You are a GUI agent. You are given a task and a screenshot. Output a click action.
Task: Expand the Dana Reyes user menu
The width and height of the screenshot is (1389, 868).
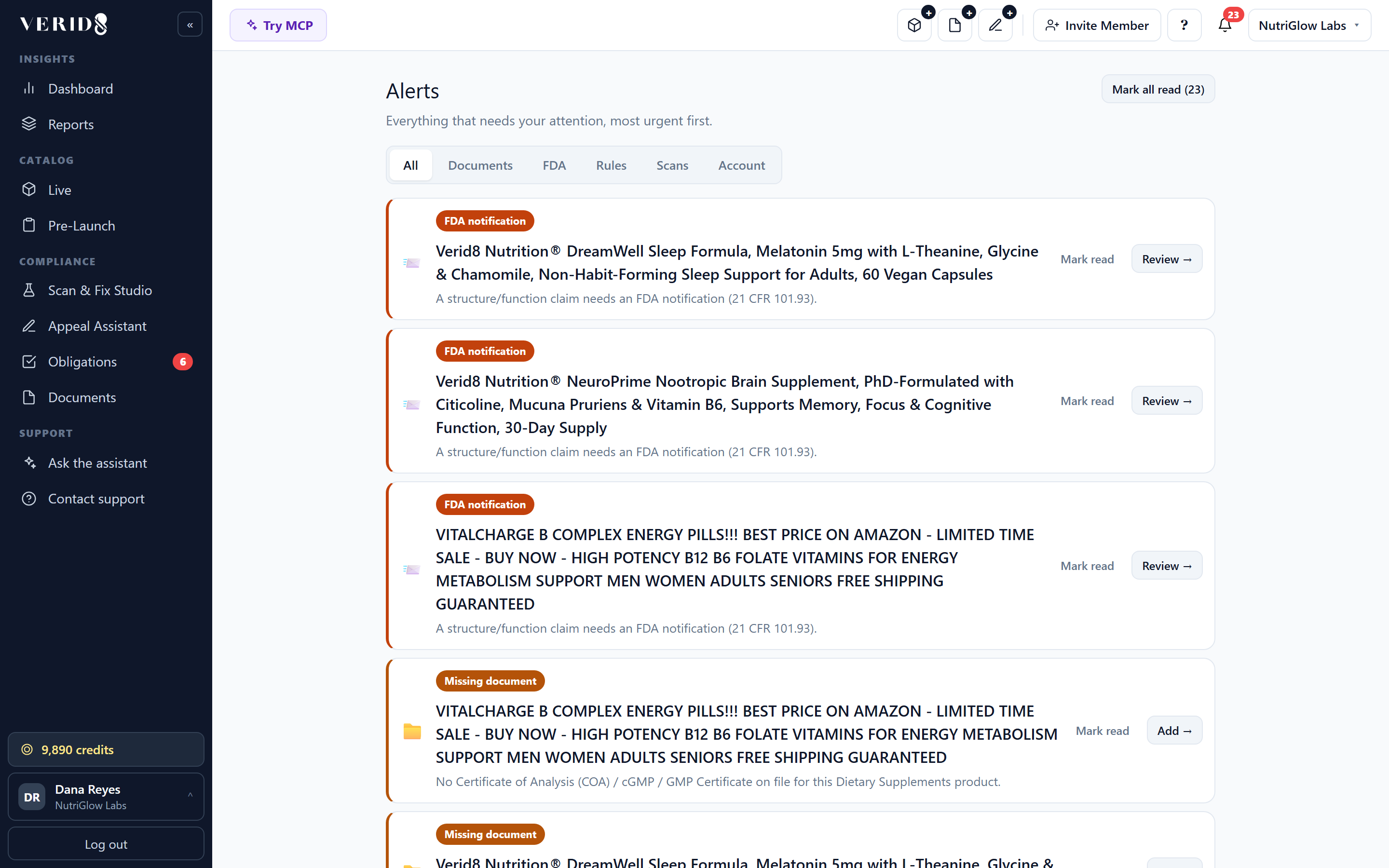coord(106,796)
